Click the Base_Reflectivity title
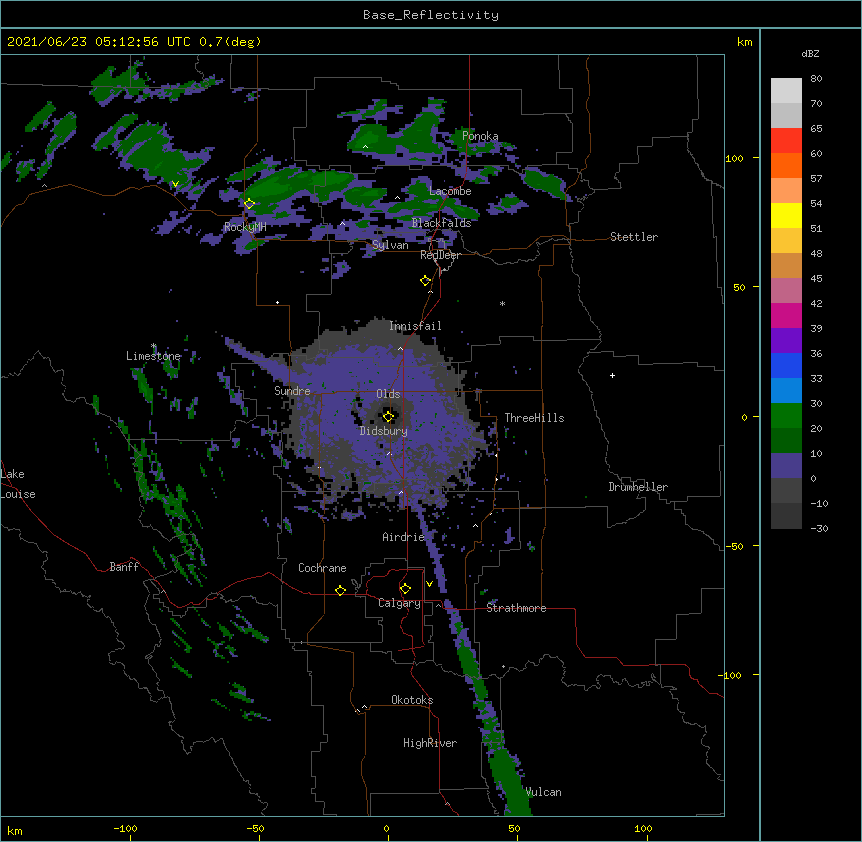 pyautogui.click(x=431, y=15)
